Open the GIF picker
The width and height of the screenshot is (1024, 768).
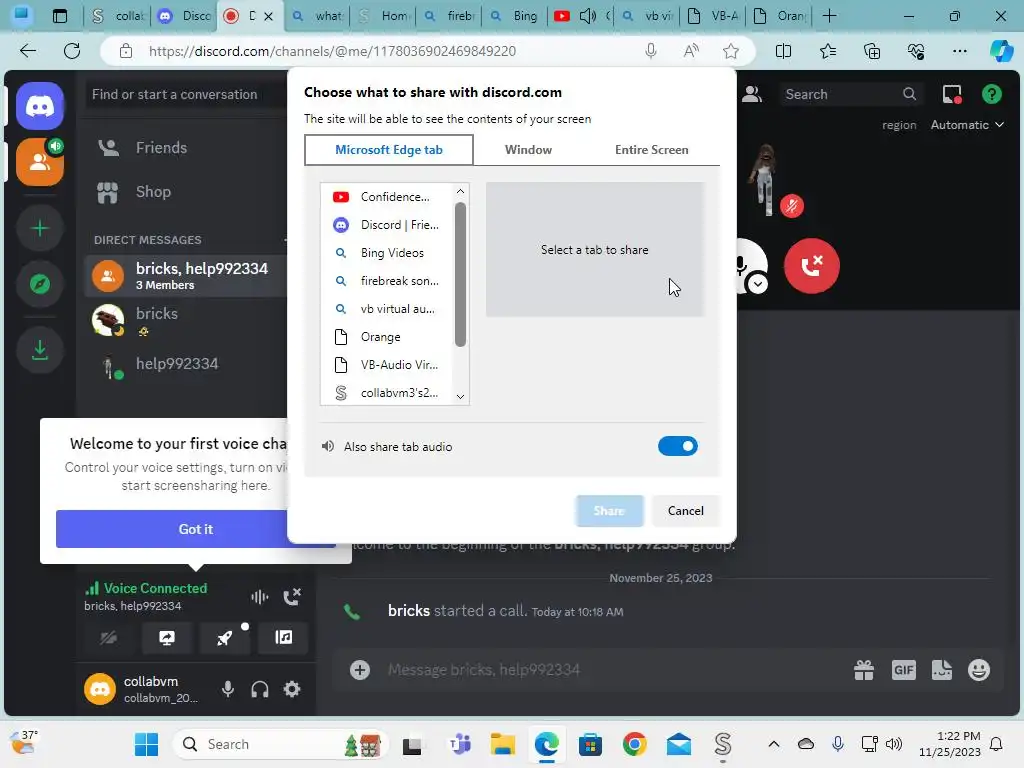tap(903, 670)
